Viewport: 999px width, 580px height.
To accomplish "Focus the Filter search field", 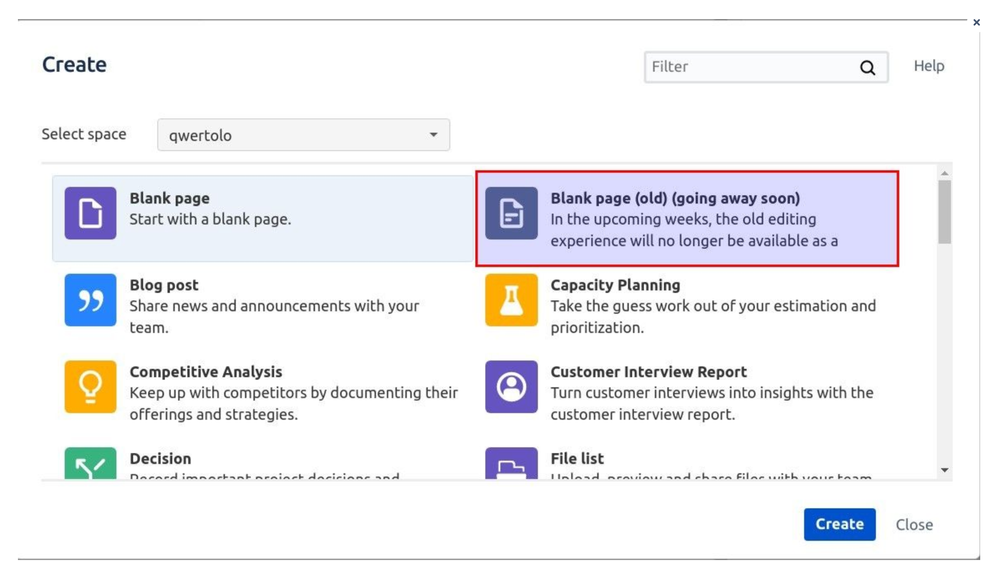I will tap(766, 67).
